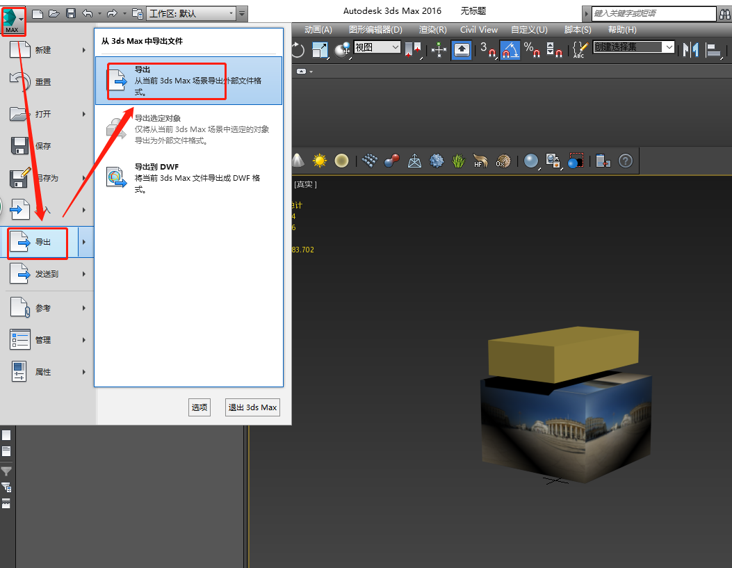Choose 导出 to export the current scene

click(x=189, y=81)
